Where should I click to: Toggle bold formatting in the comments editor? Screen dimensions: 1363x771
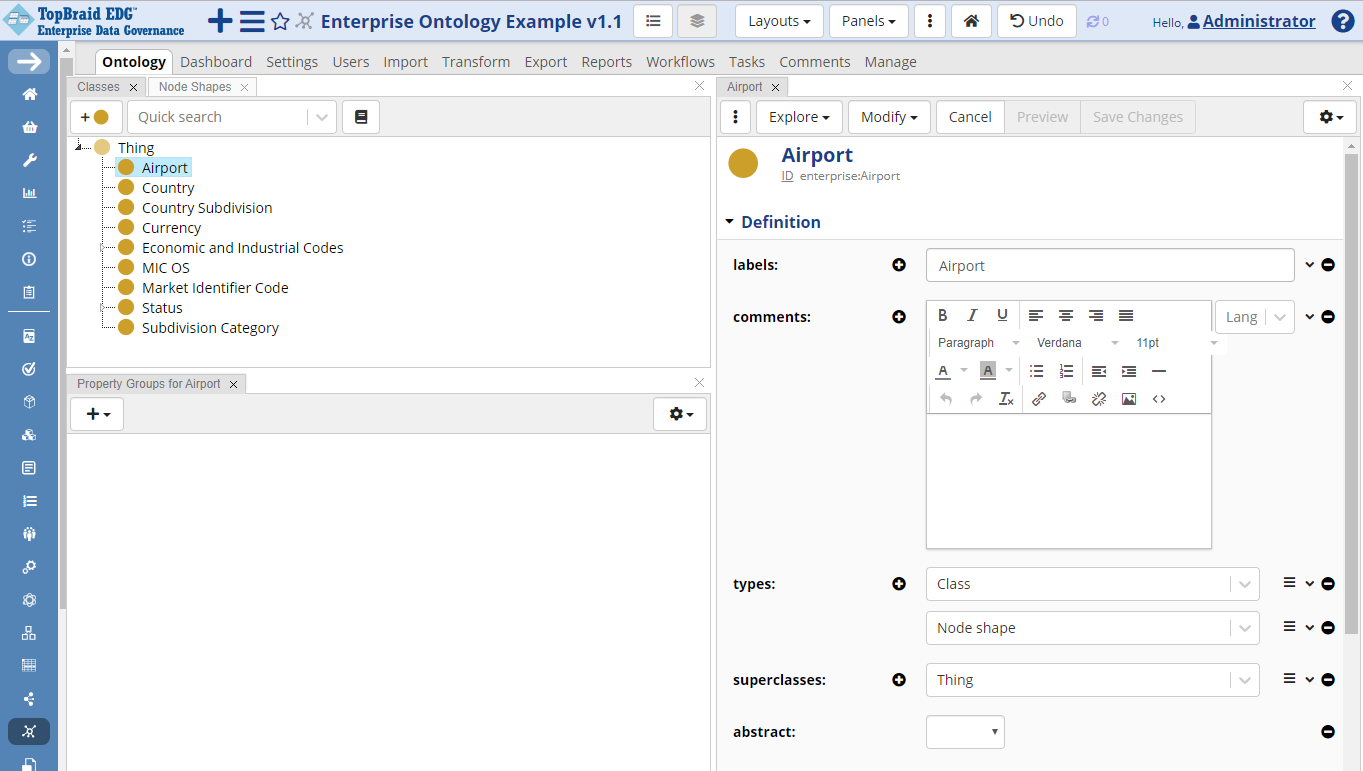pyautogui.click(x=942, y=314)
